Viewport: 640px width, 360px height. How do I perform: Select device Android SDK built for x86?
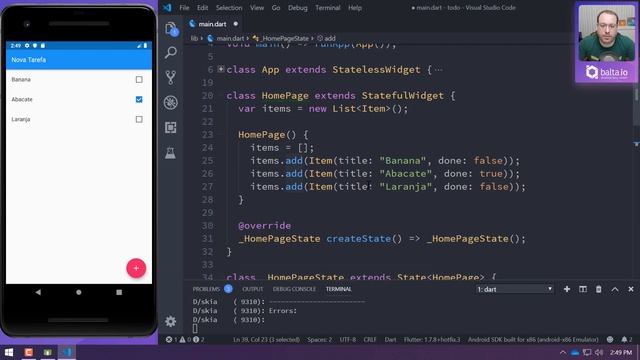click(533, 340)
